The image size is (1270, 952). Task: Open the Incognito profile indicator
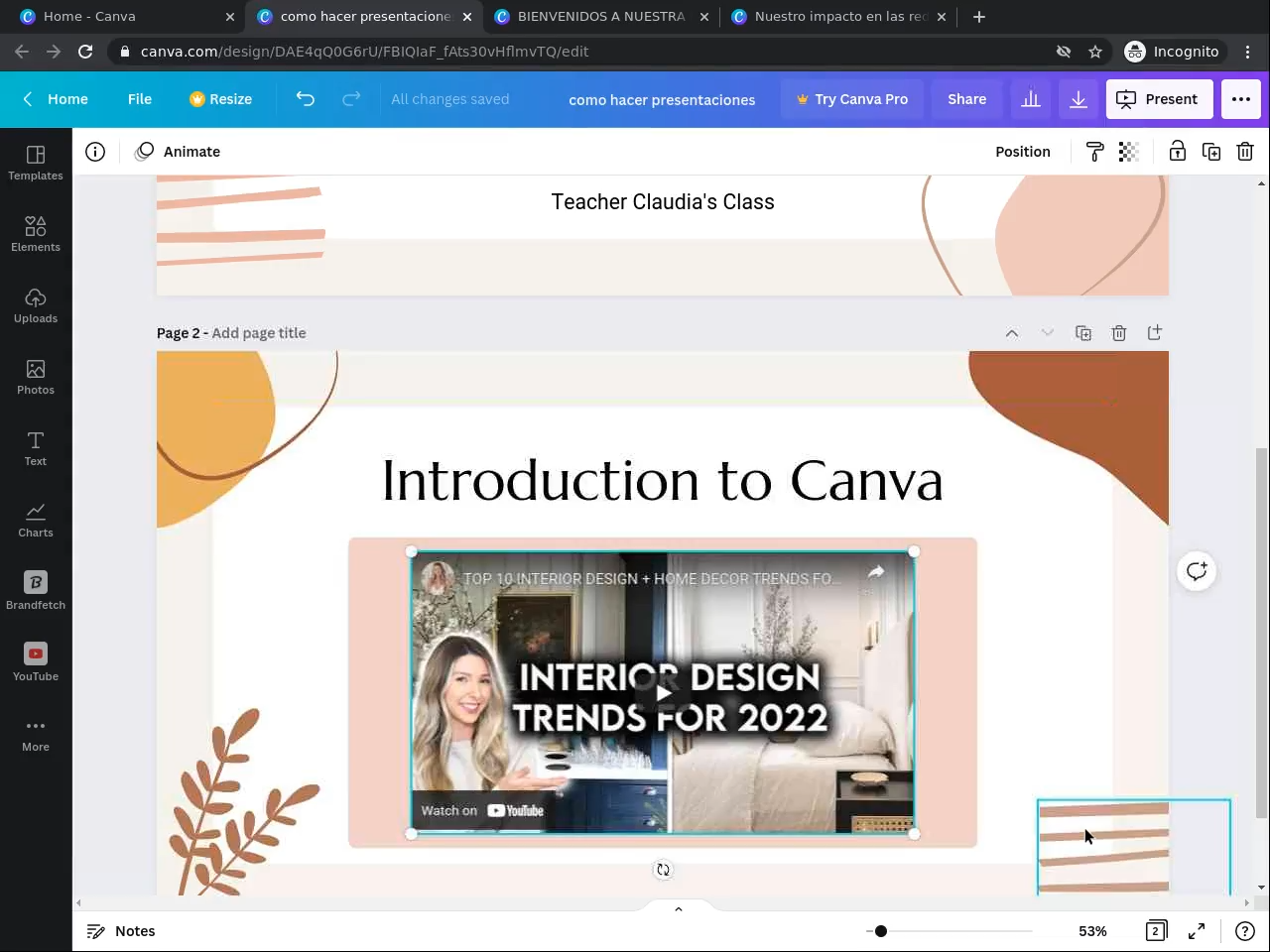1172,52
